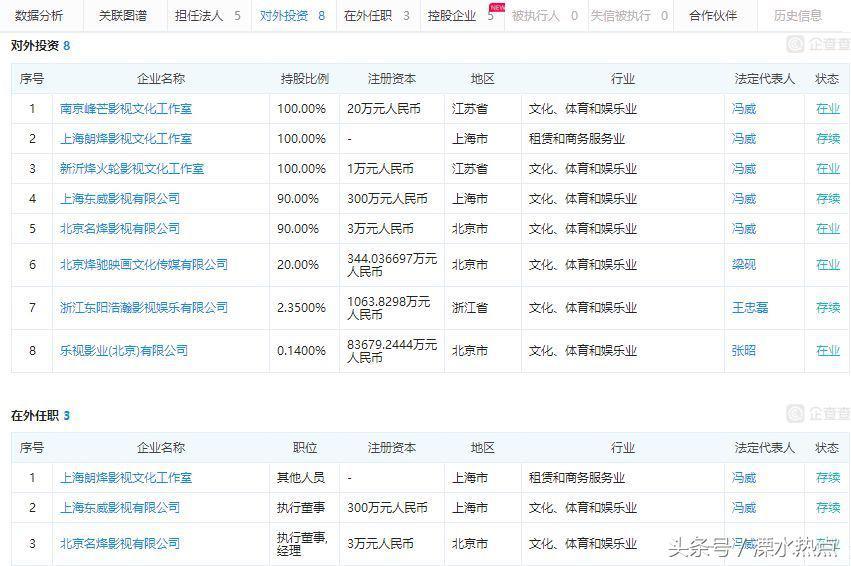Open 乐视影业(北京)有限公司 link
Viewport: 851px width, 566px height.
(x=124, y=351)
